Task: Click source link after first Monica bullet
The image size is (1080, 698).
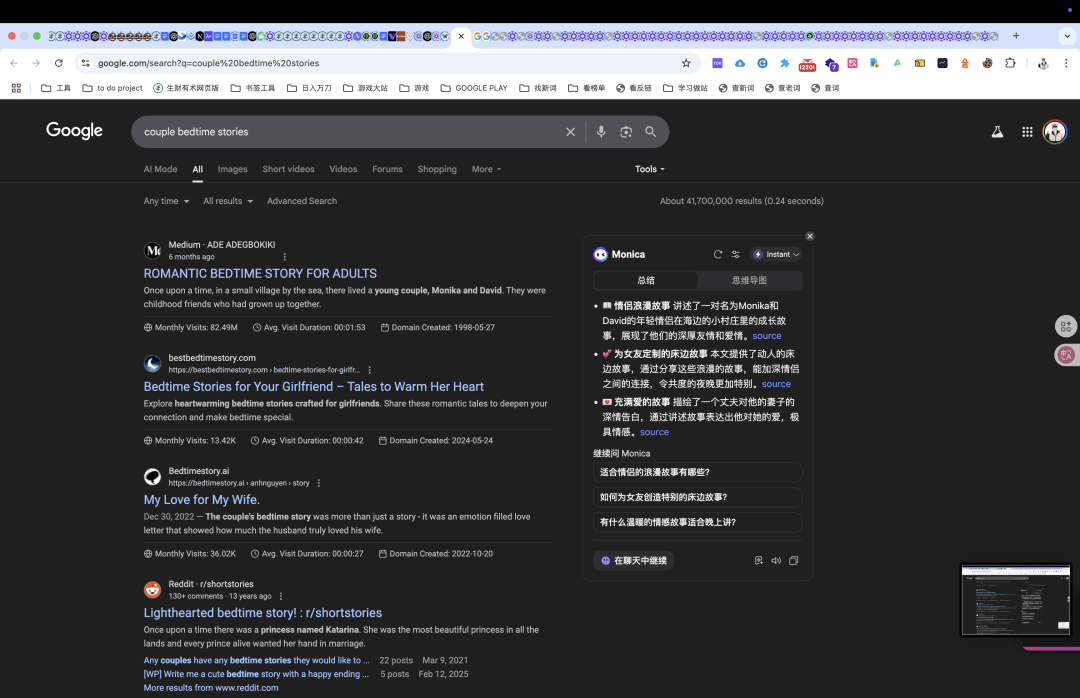Action: pyautogui.click(x=767, y=336)
